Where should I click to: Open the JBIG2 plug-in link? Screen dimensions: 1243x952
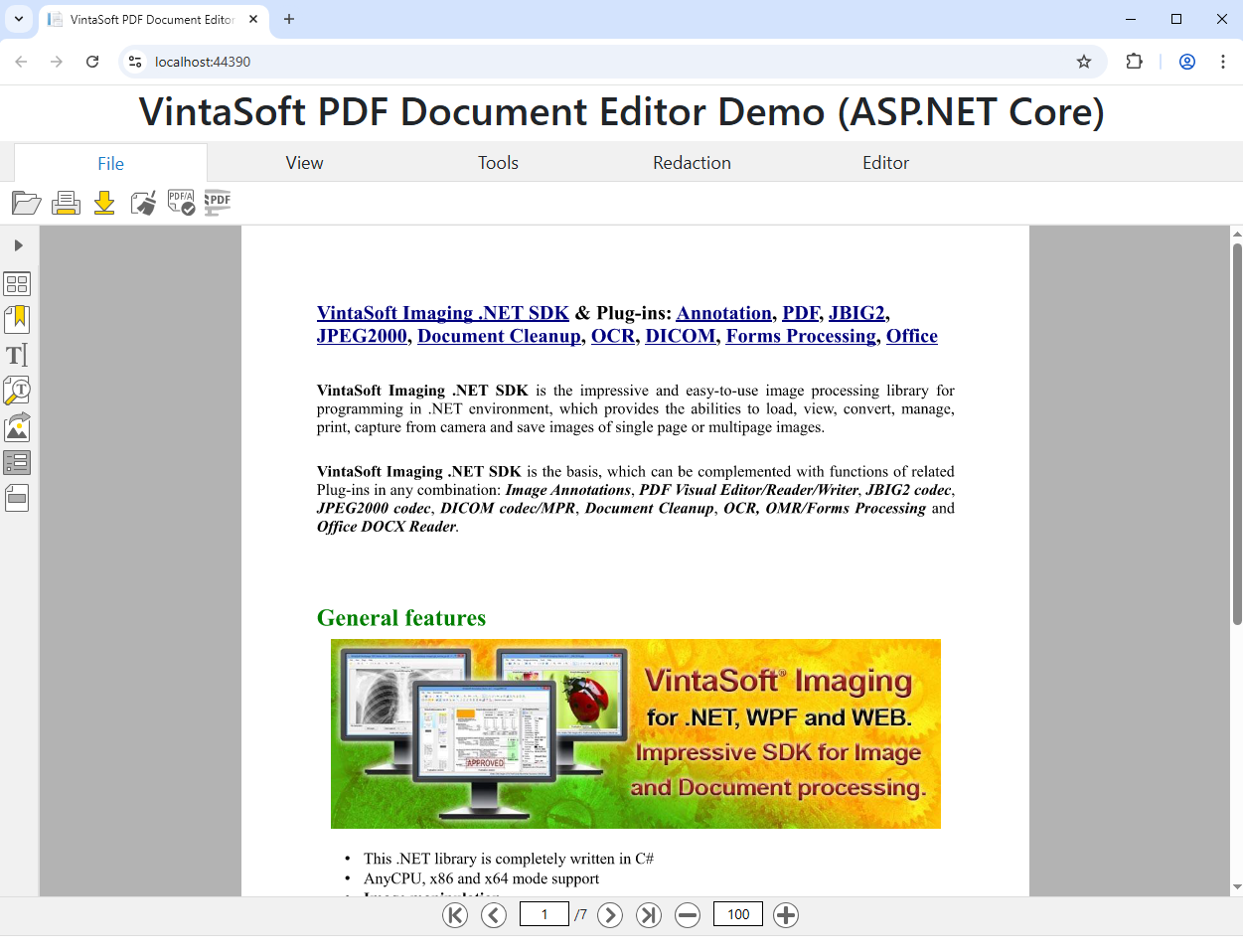tap(856, 313)
